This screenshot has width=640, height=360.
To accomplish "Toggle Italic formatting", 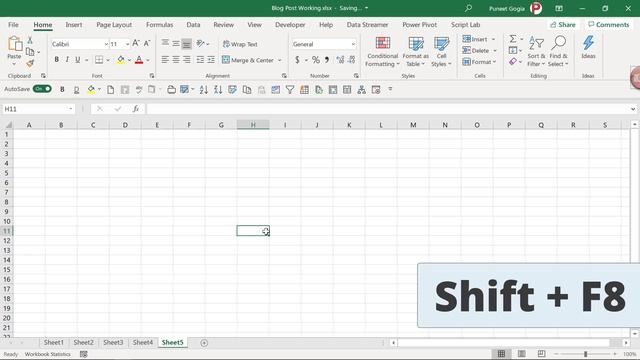I will pyautogui.click(x=67, y=60).
